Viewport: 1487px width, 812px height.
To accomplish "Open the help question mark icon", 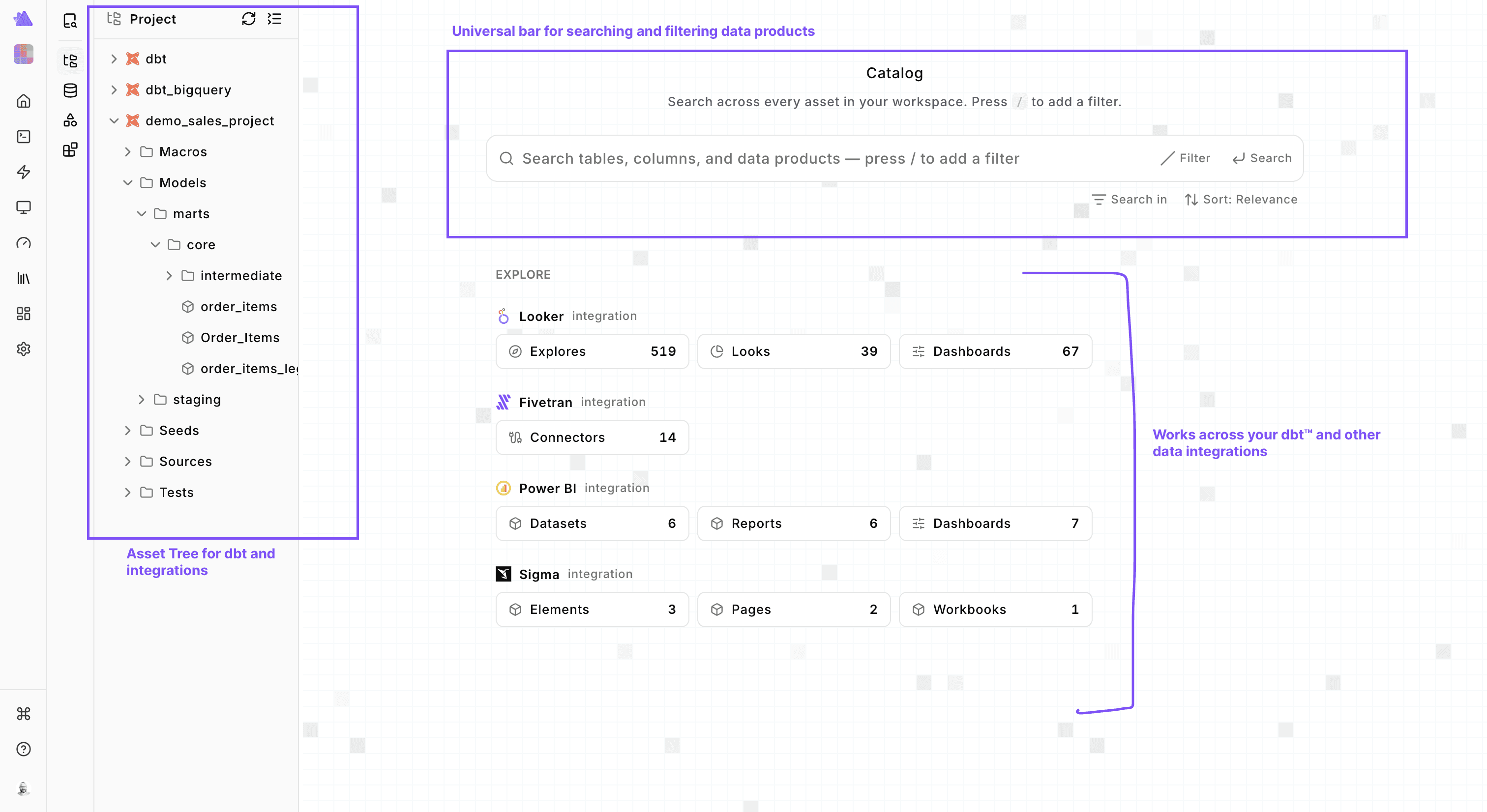I will (24, 749).
